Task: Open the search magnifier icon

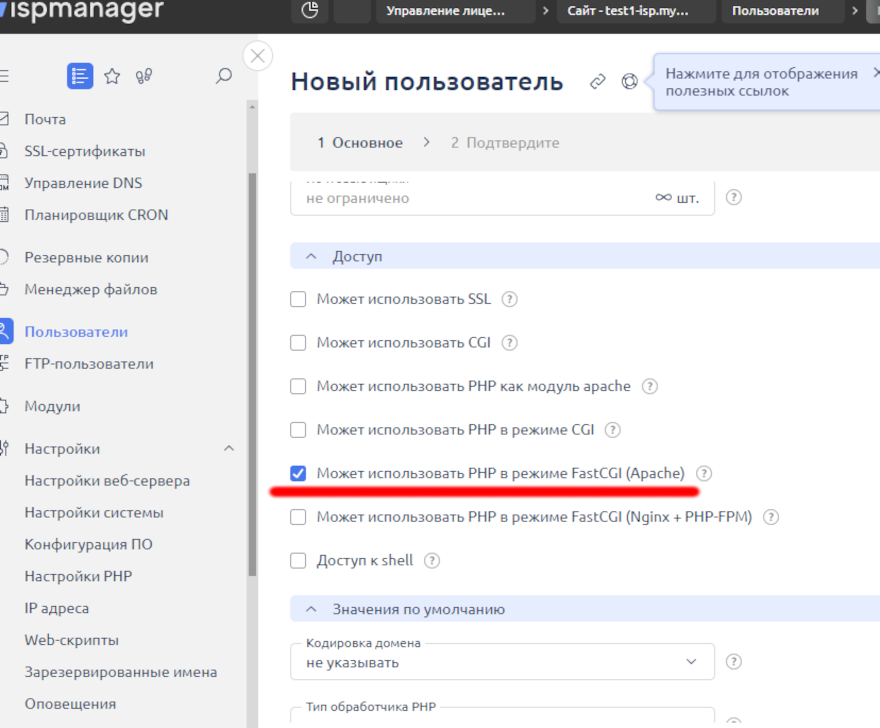Action: click(223, 75)
